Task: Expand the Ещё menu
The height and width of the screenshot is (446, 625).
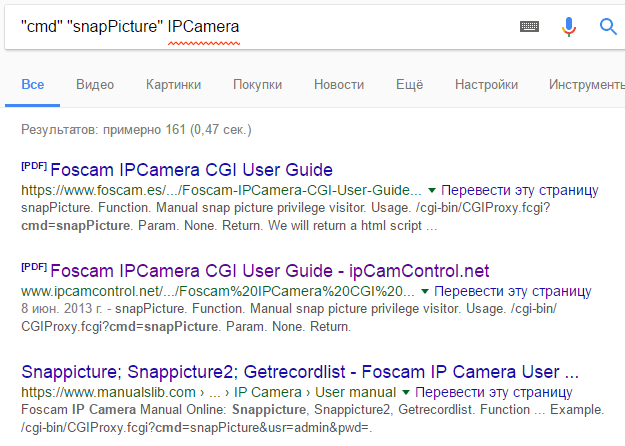Action: pos(409,85)
